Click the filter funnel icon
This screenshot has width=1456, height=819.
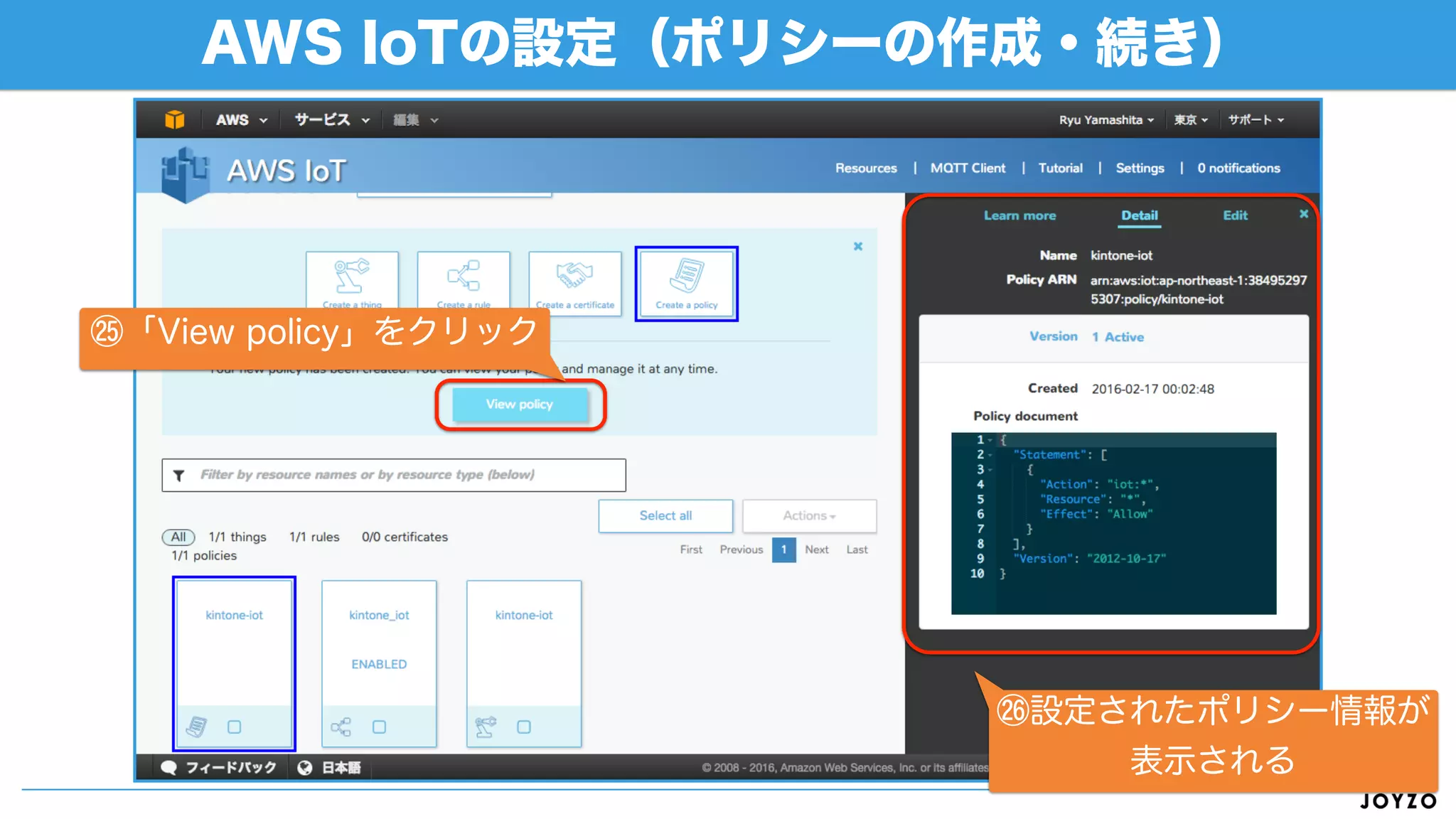pos(178,476)
